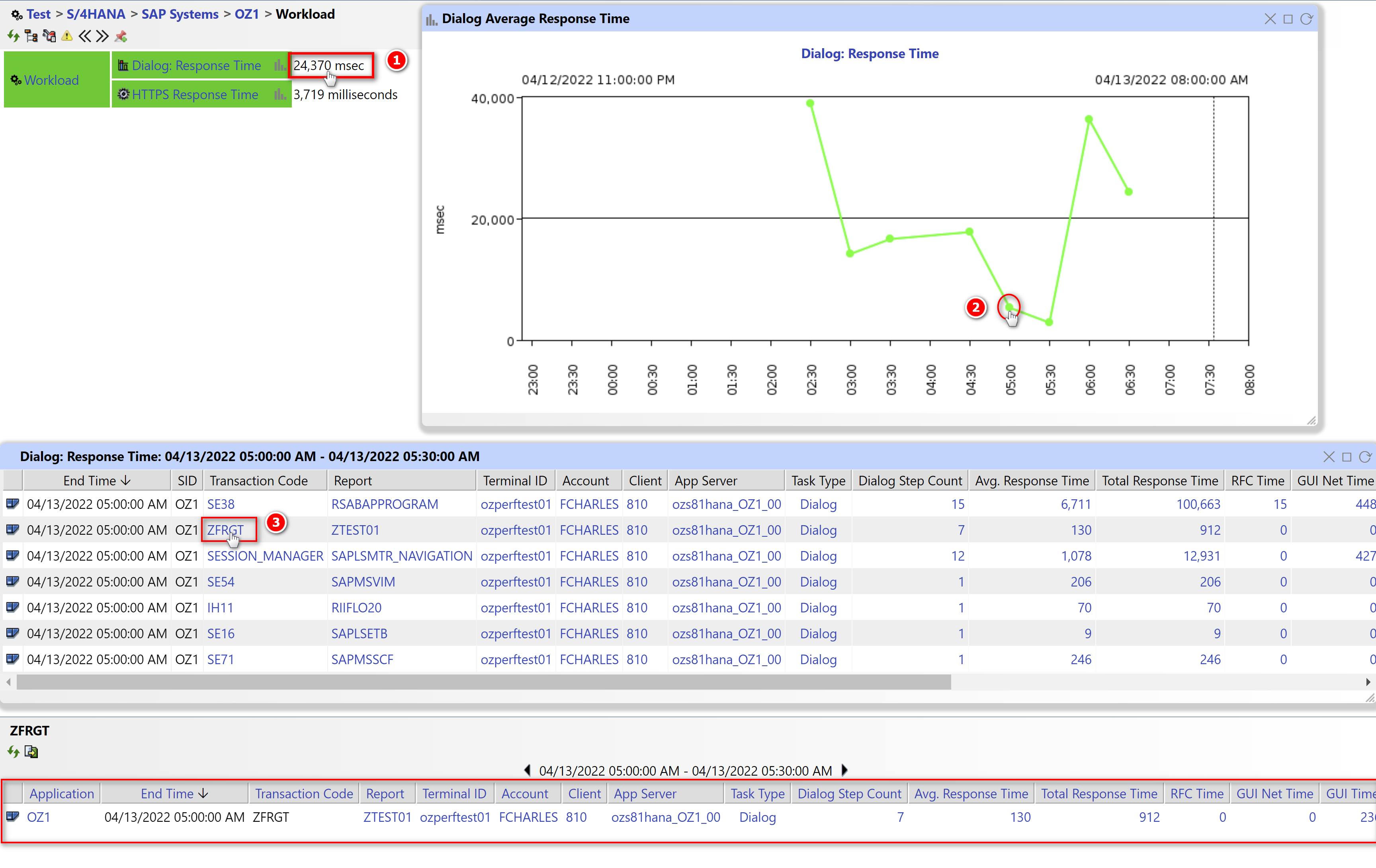Click the row icon for the IH11 row
Viewport: 1376px width, 868px height.
point(13,607)
